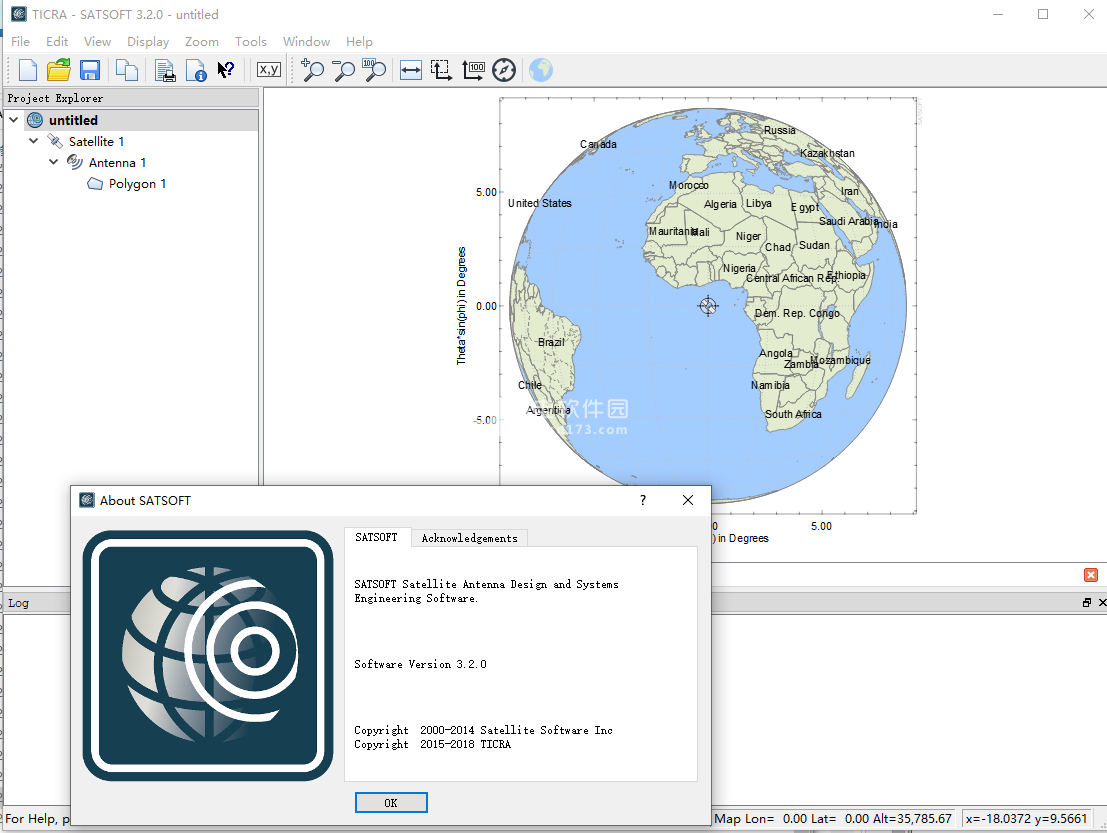Click the United States map label
This screenshot has height=833, width=1107.
tap(540, 203)
